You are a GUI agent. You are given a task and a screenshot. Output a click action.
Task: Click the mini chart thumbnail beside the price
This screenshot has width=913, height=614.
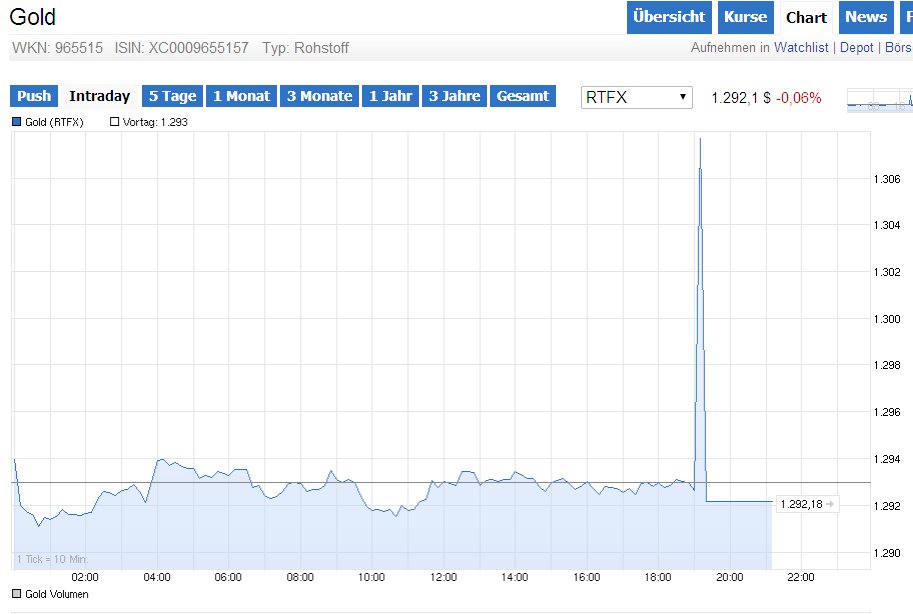coord(880,100)
